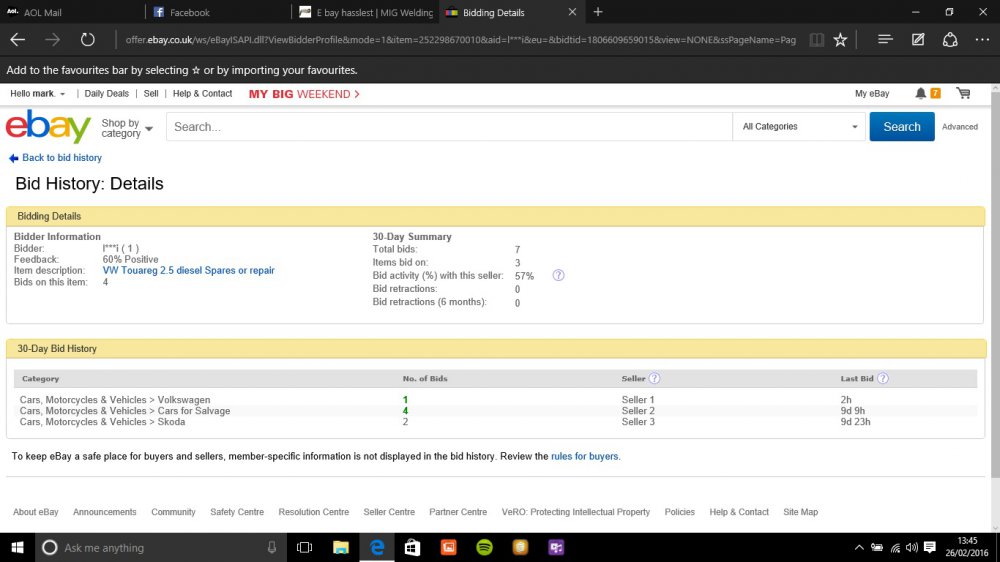This screenshot has width=1000, height=562.
Task: Click the Sell link in header
Action: 151,93
